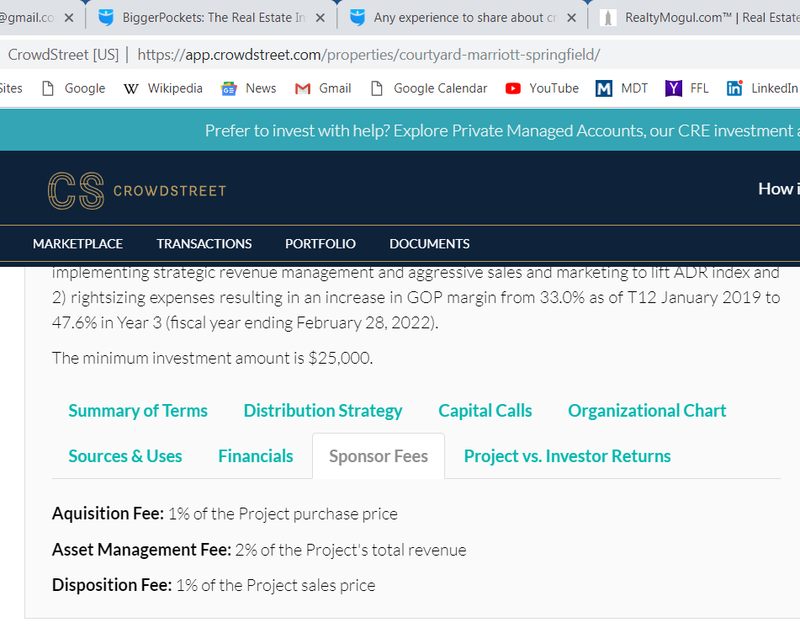The height and width of the screenshot is (644, 800).
Task: Open the Google bookmark
Action: [x=74, y=88]
